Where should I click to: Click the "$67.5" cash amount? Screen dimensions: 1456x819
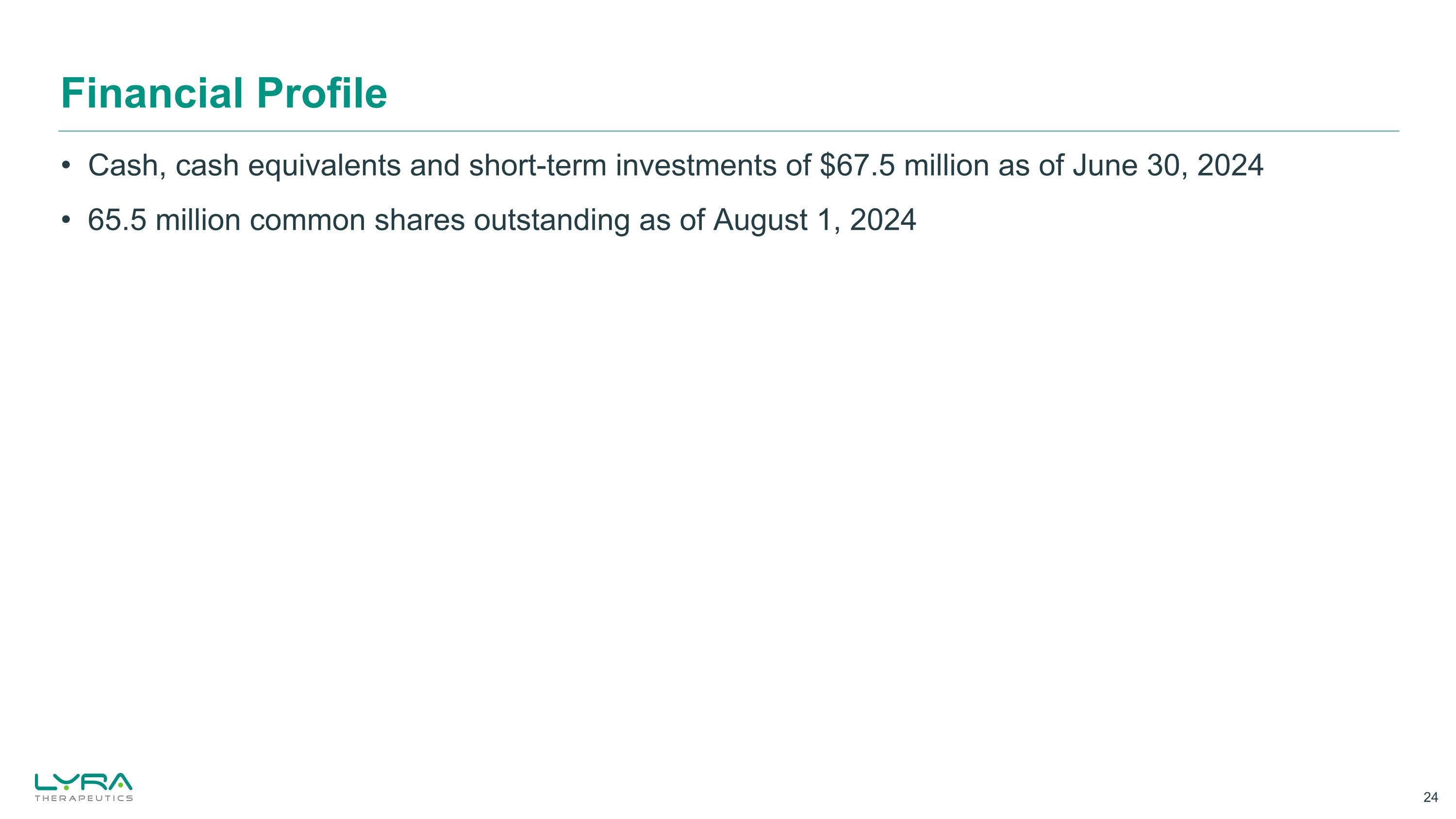click(x=857, y=166)
